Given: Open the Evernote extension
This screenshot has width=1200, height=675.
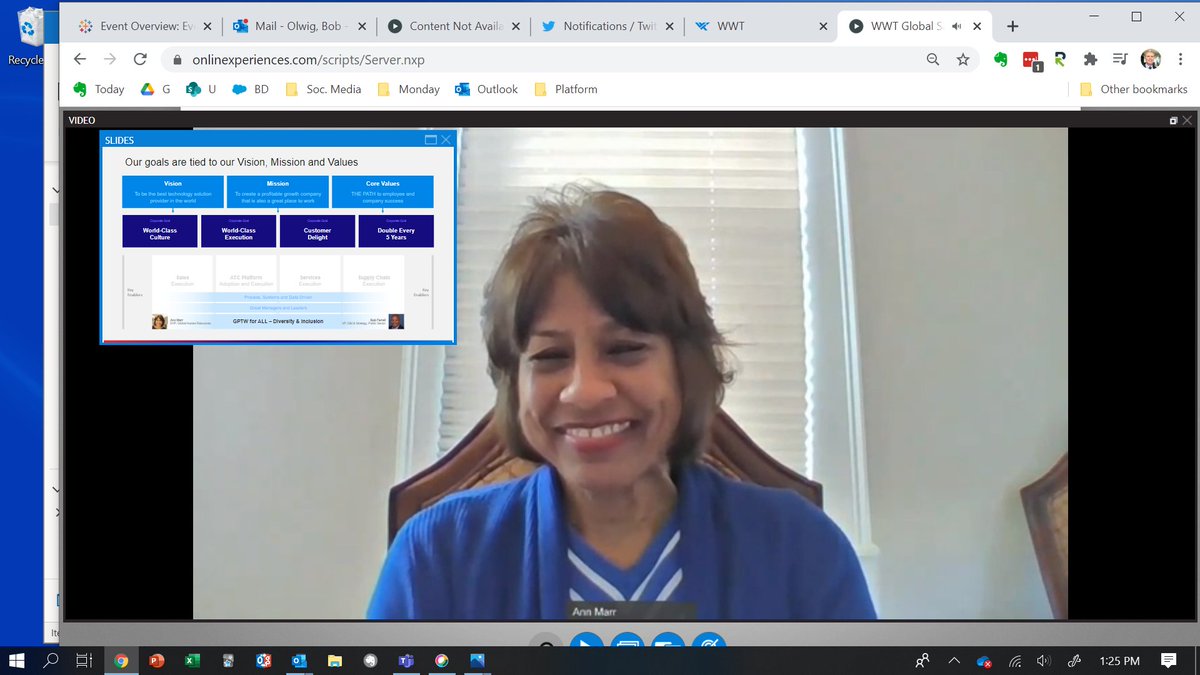Looking at the screenshot, I should (x=1001, y=59).
